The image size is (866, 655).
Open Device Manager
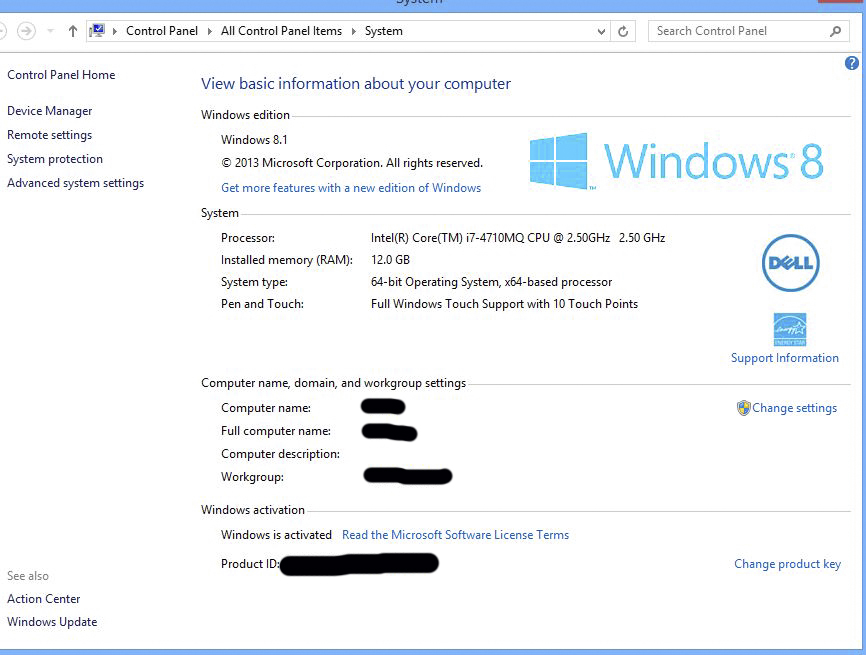(x=50, y=111)
